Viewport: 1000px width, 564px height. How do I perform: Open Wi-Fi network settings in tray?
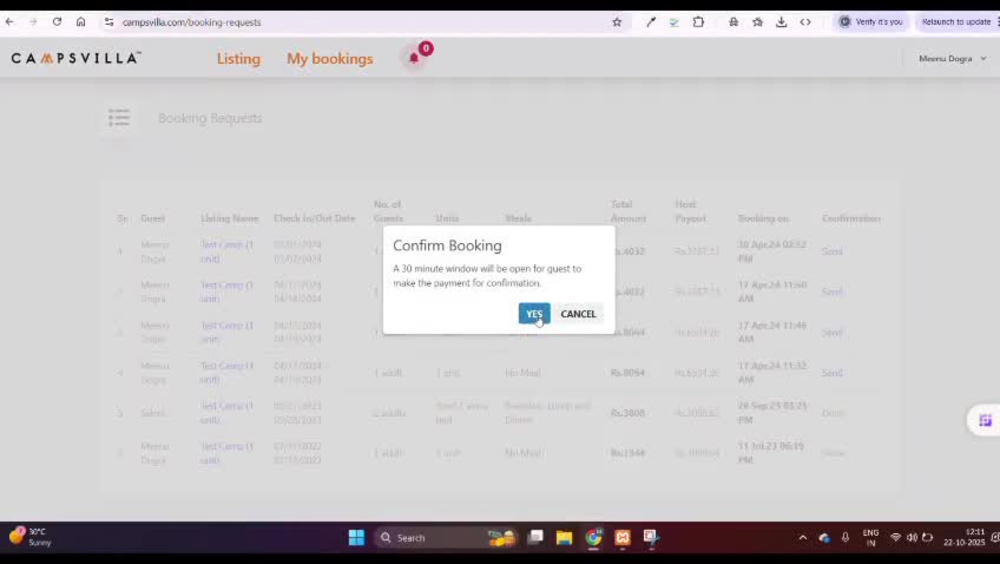pos(895,538)
